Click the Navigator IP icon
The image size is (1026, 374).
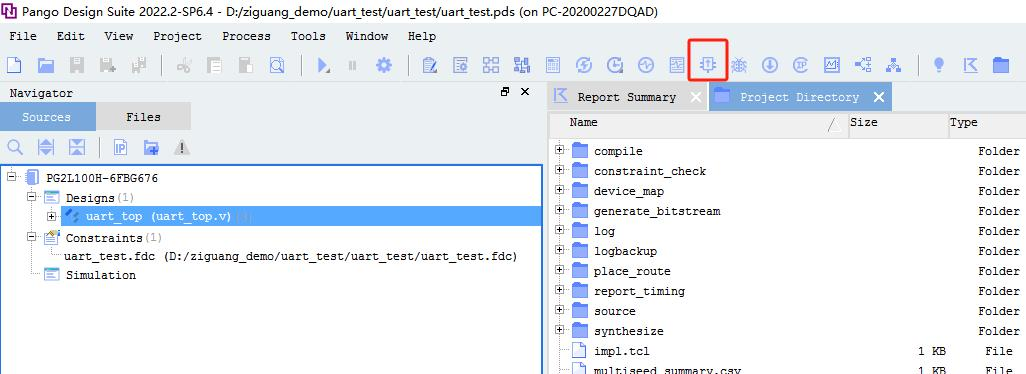point(120,148)
